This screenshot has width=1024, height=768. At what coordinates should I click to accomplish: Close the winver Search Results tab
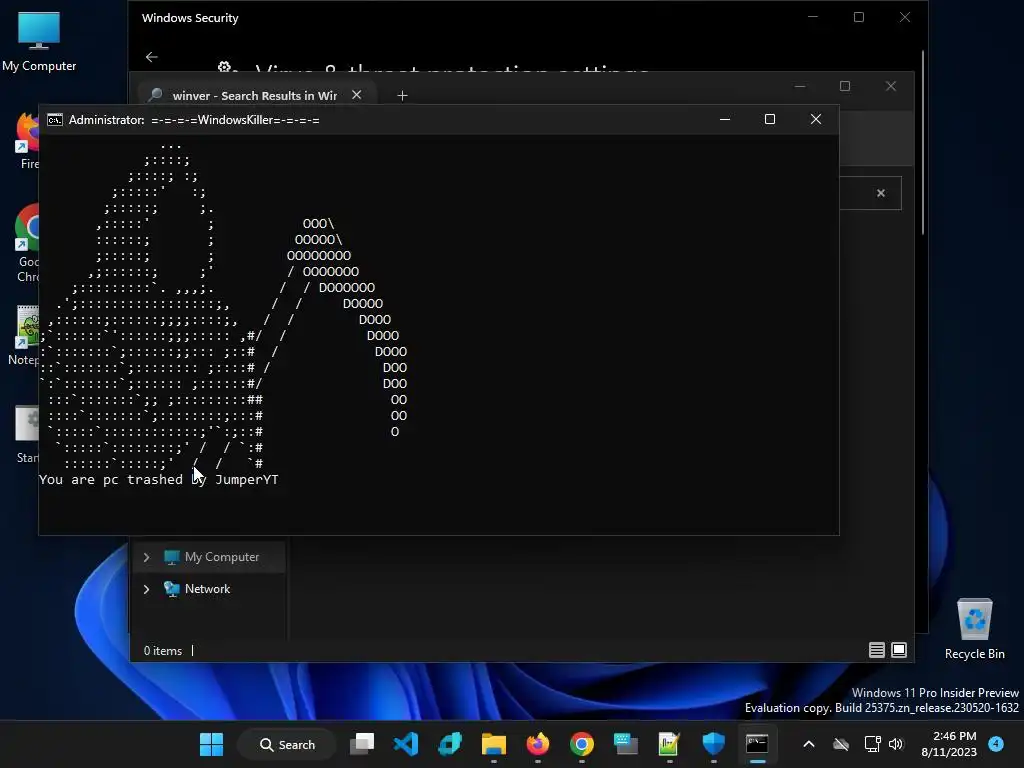pyautogui.click(x=357, y=95)
